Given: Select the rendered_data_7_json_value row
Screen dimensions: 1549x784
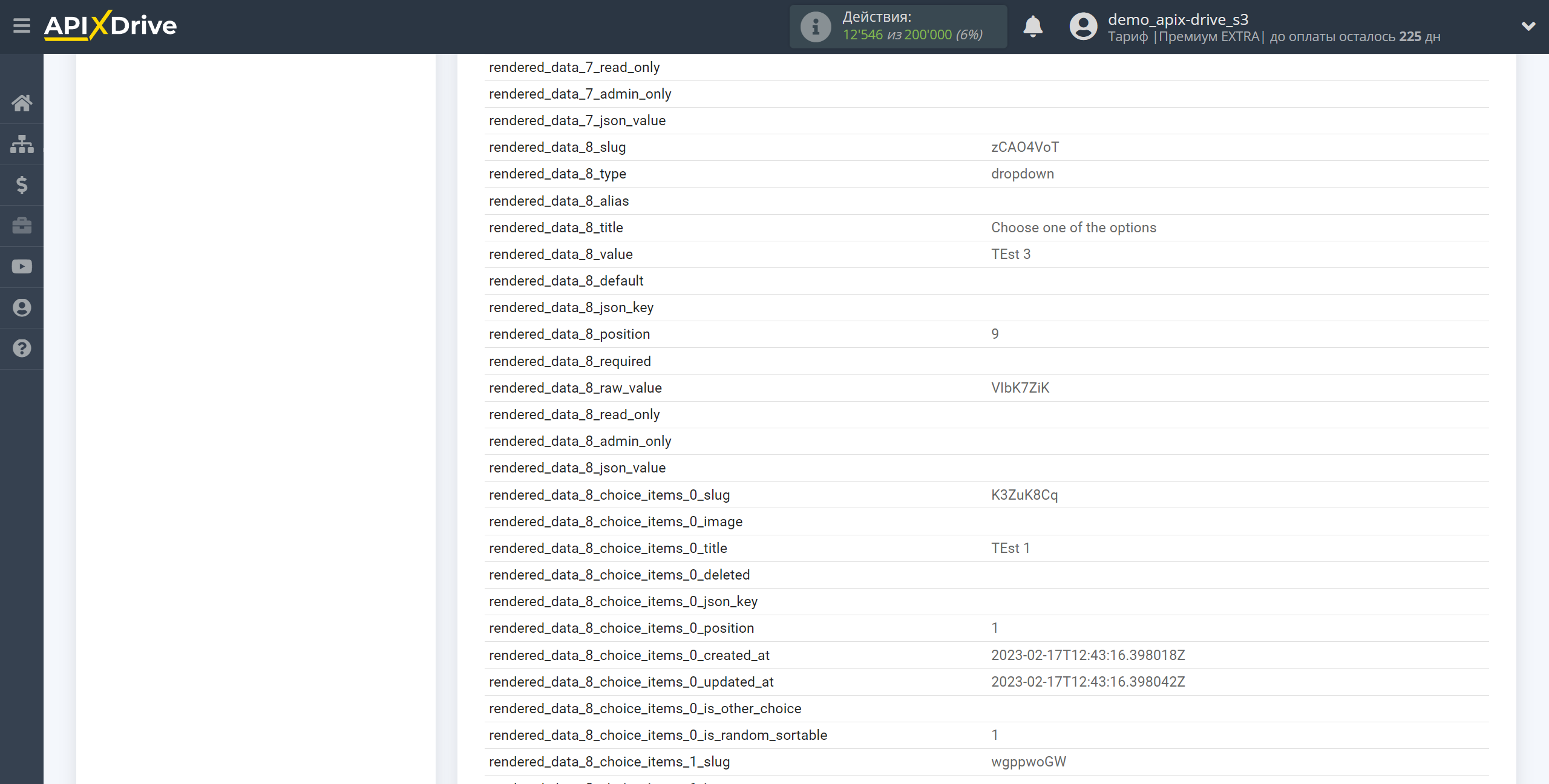Looking at the screenshot, I should tap(986, 120).
